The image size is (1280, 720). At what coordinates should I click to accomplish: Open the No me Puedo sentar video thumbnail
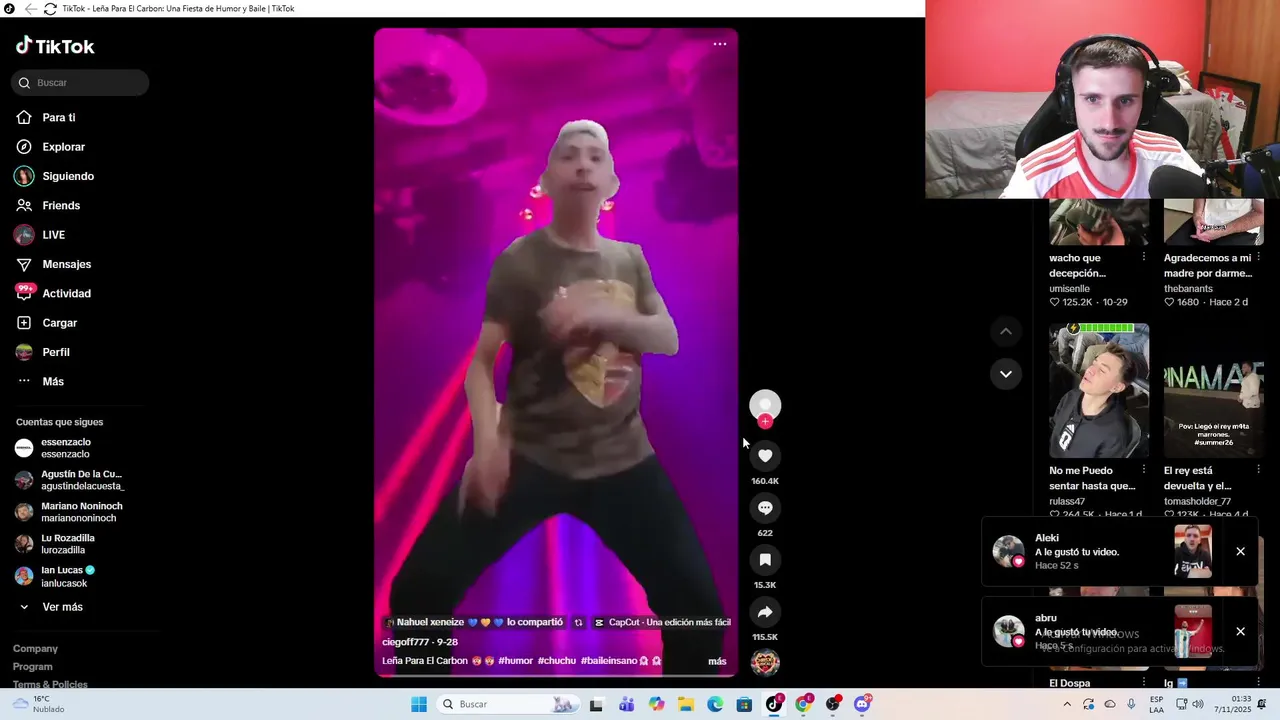tap(1099, 390)
